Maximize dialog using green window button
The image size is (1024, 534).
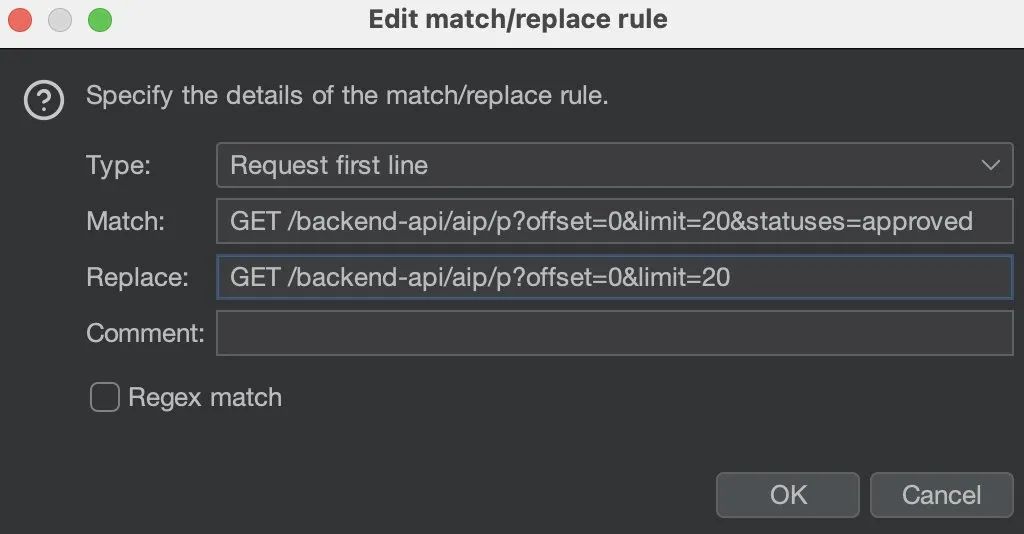(x=100, y=19)
